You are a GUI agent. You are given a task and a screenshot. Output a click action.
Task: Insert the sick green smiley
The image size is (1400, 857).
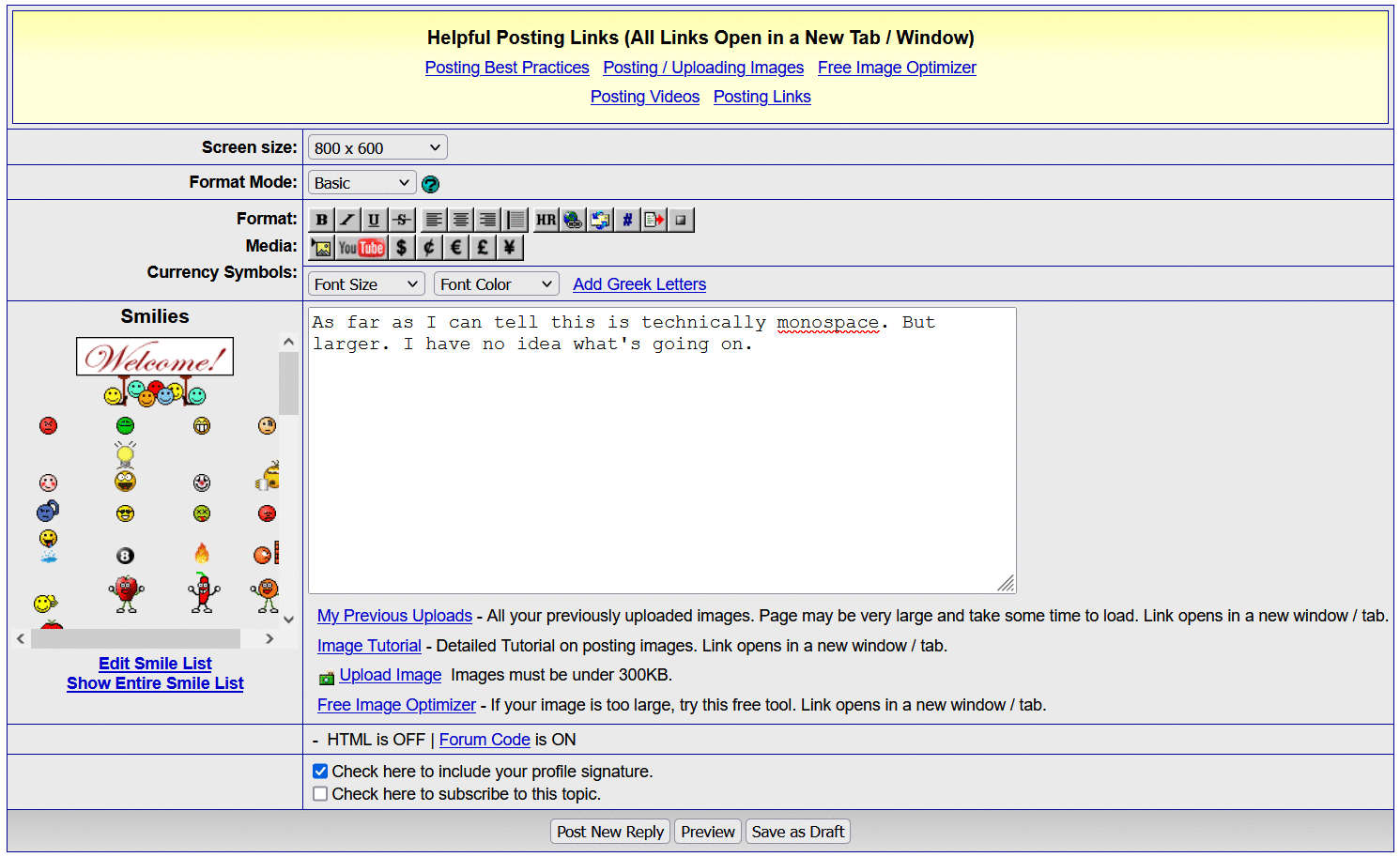click(x=202, y=513)
